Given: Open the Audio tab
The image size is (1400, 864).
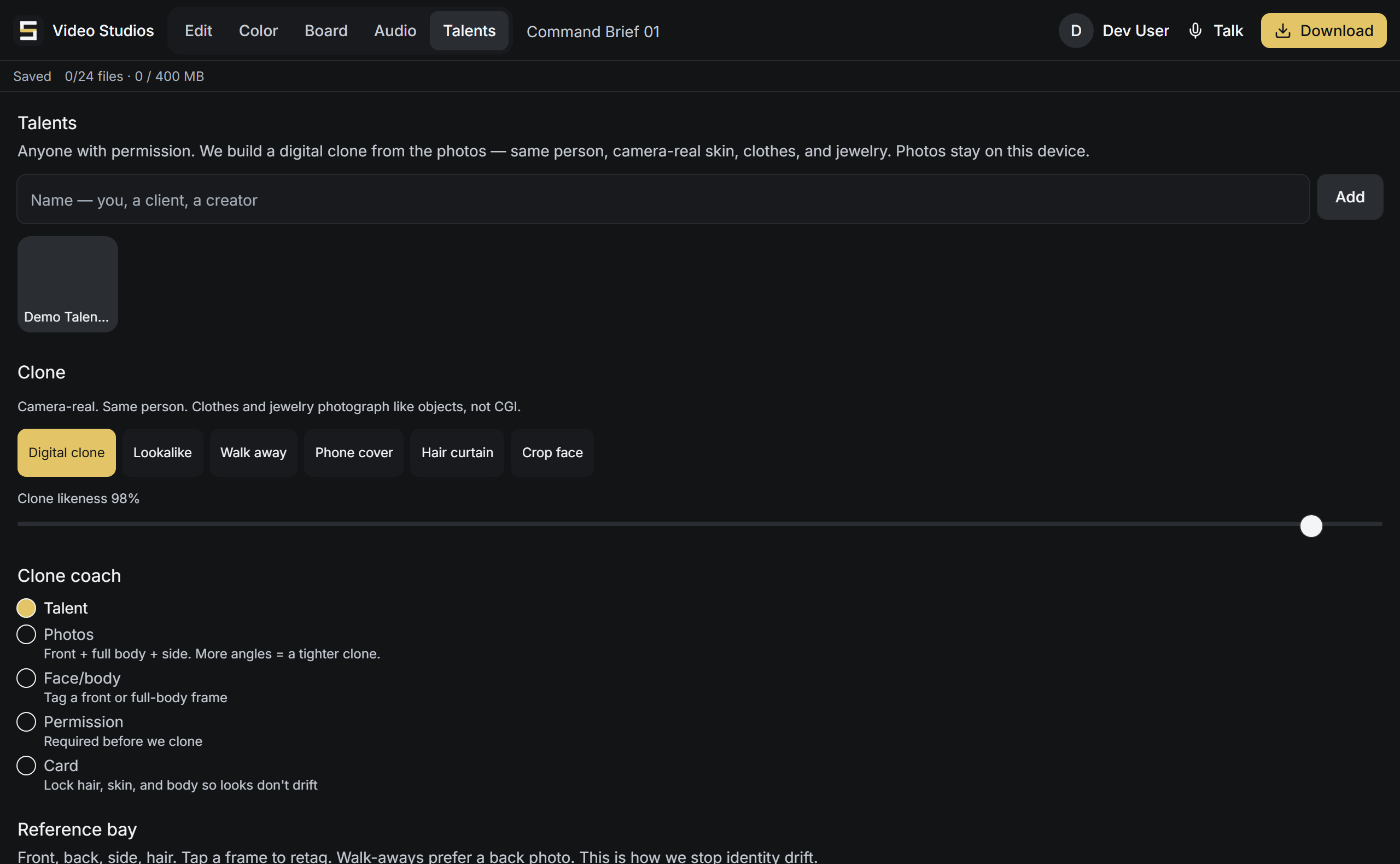Looking at the screenshot, I should pyautogui.click(x=395, y=30).
